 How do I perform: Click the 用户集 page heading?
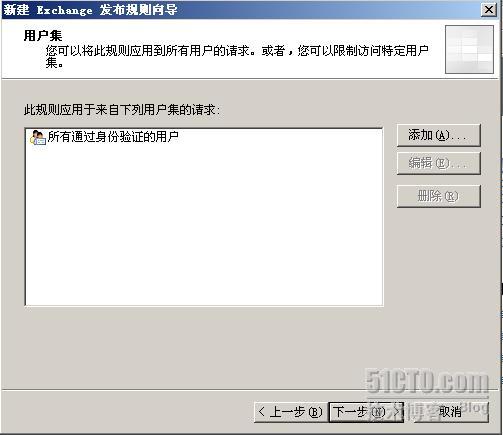pos(43,35)
